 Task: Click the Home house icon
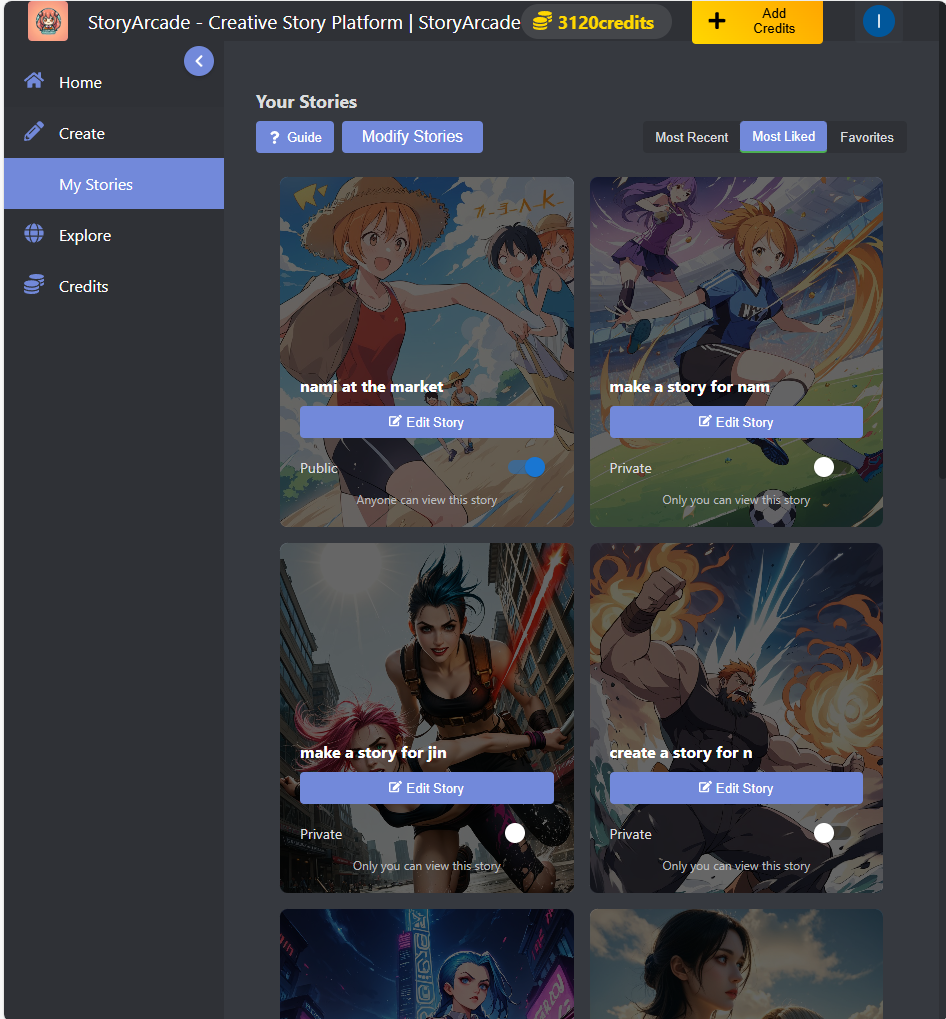coord(34,81)
